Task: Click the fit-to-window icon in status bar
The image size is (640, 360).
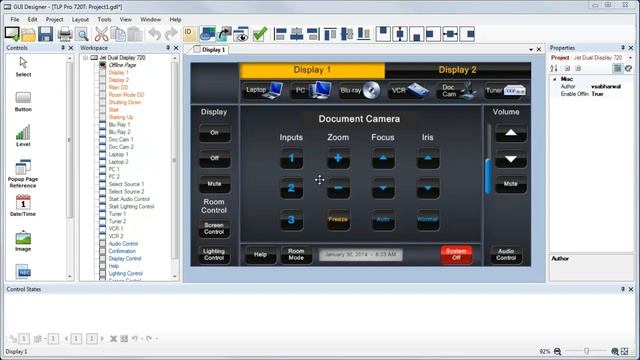Action: tap(624, 351)
